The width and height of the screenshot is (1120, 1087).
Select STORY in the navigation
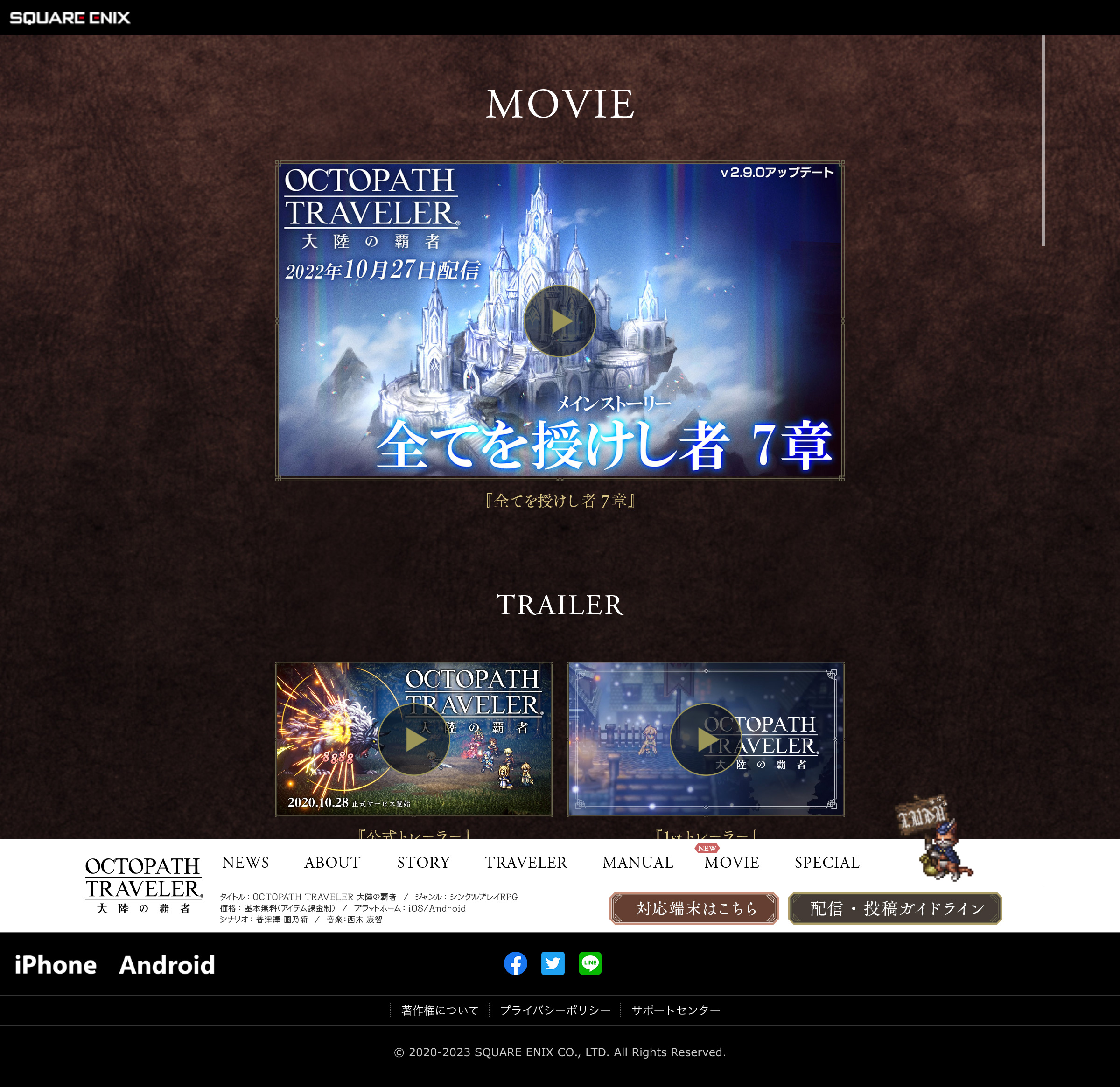pos(423,863)
